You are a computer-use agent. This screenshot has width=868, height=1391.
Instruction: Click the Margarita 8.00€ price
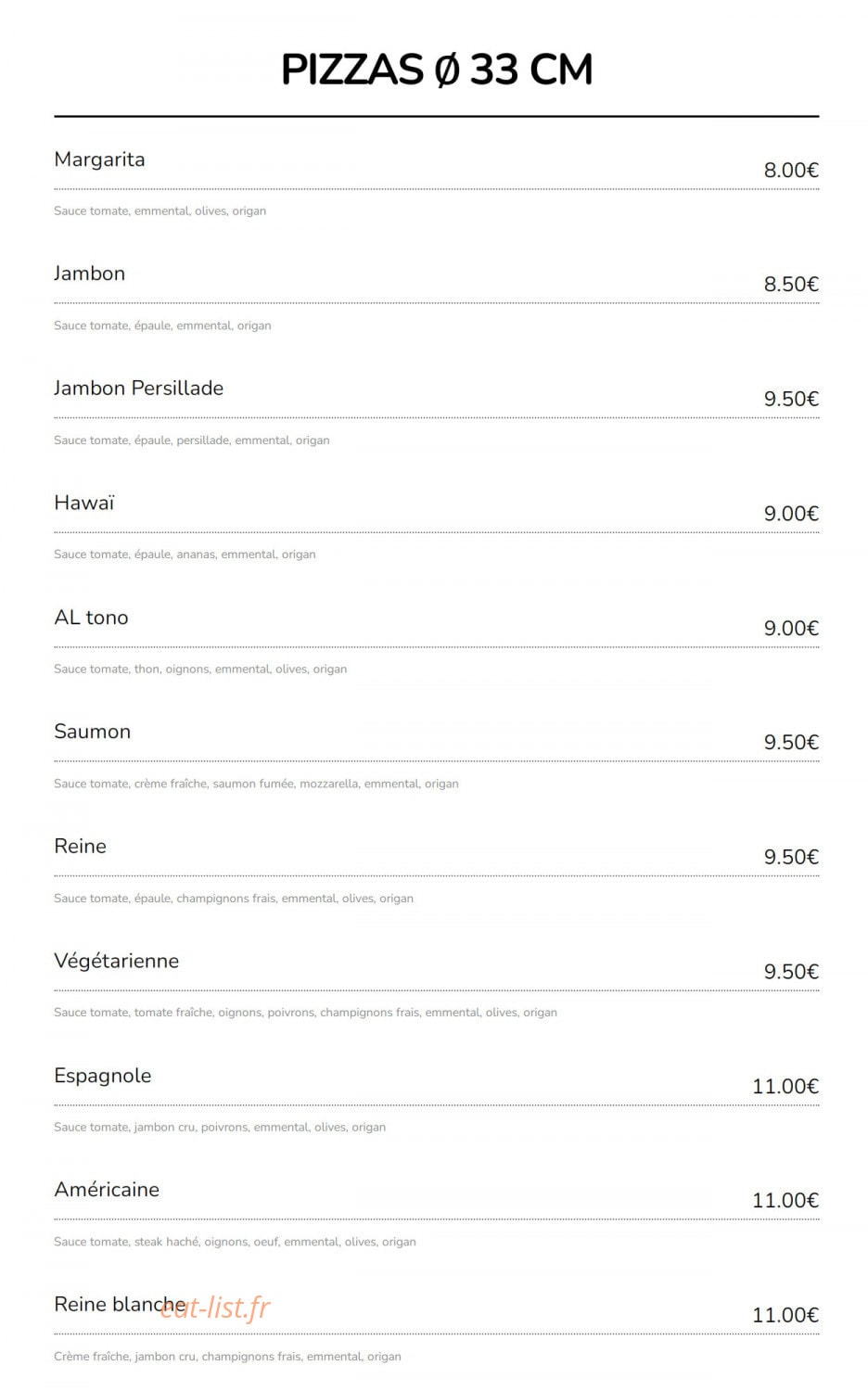791,170
